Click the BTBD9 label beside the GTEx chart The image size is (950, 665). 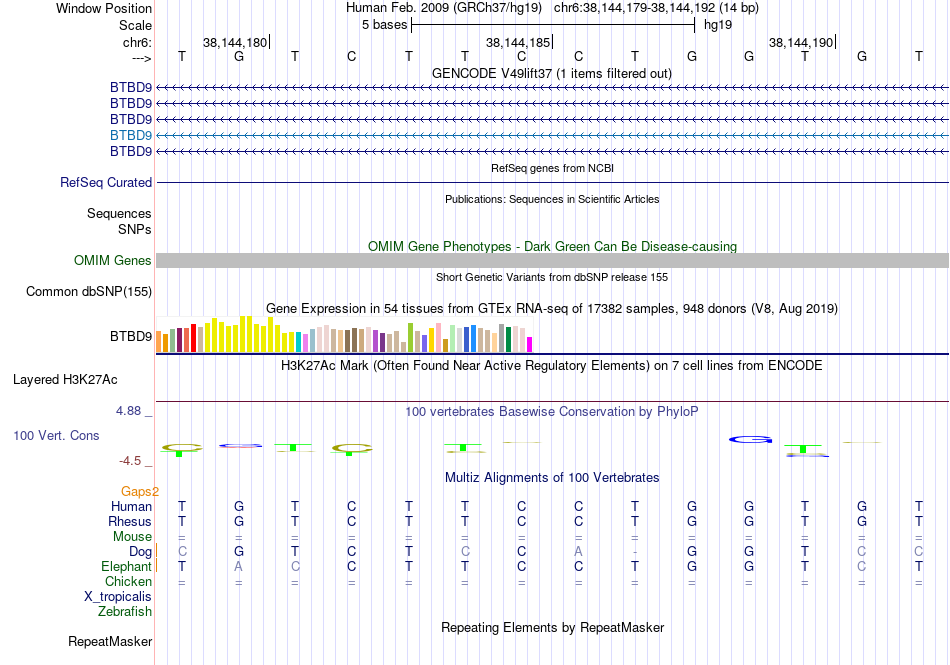click(131, 336)
